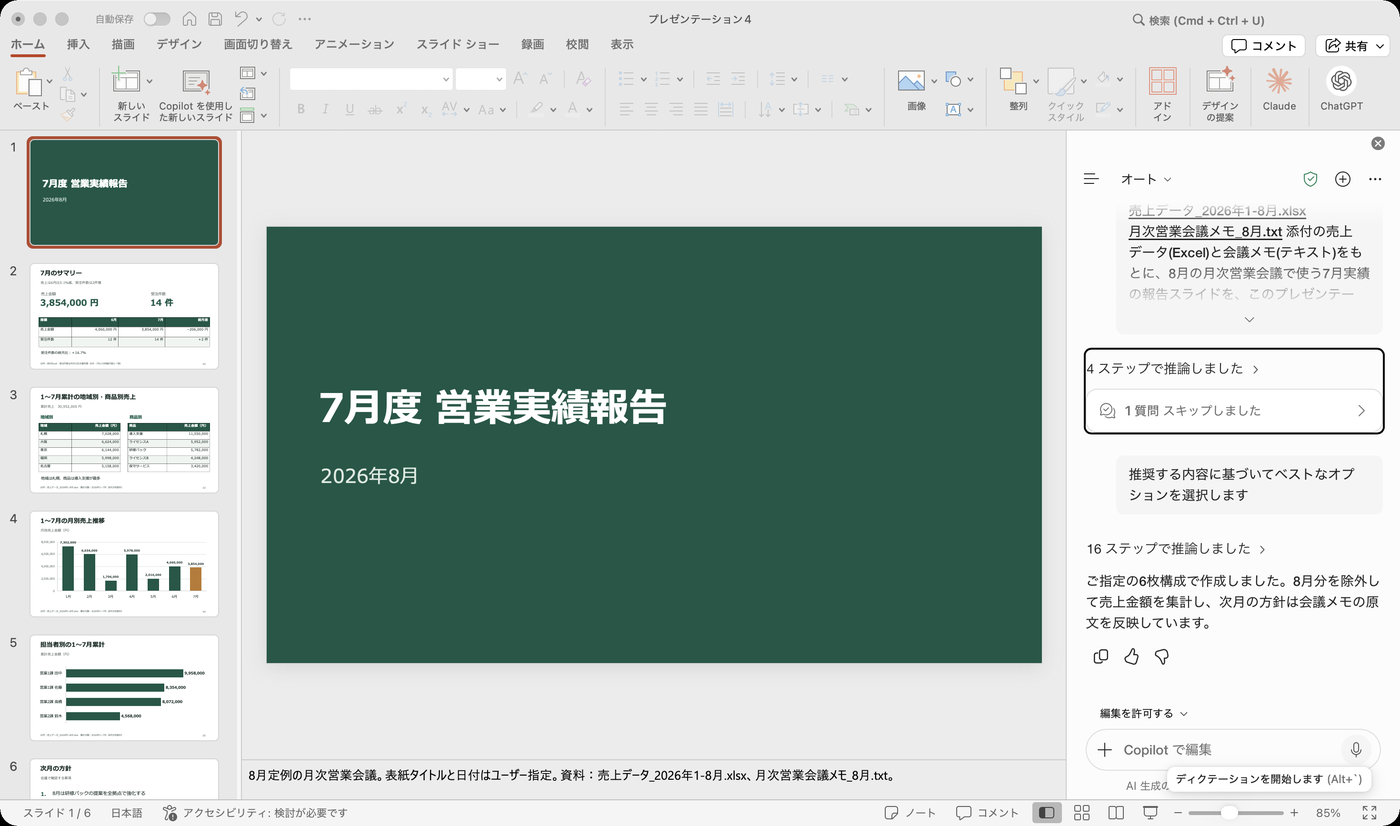Switch to reading view in status bar

pos(1116,813)
